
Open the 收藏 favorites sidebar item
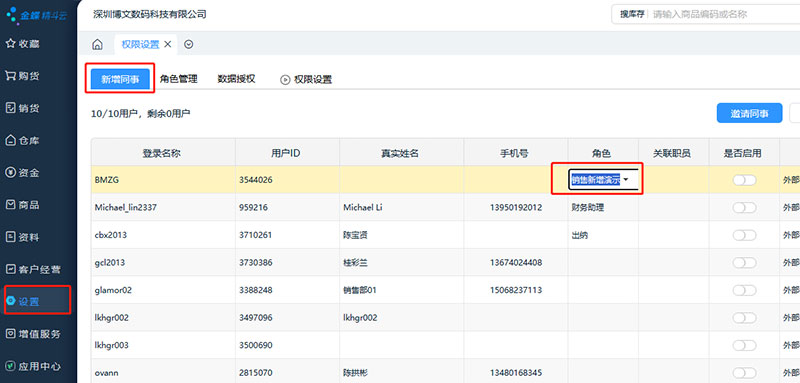[x=23, y=44]
